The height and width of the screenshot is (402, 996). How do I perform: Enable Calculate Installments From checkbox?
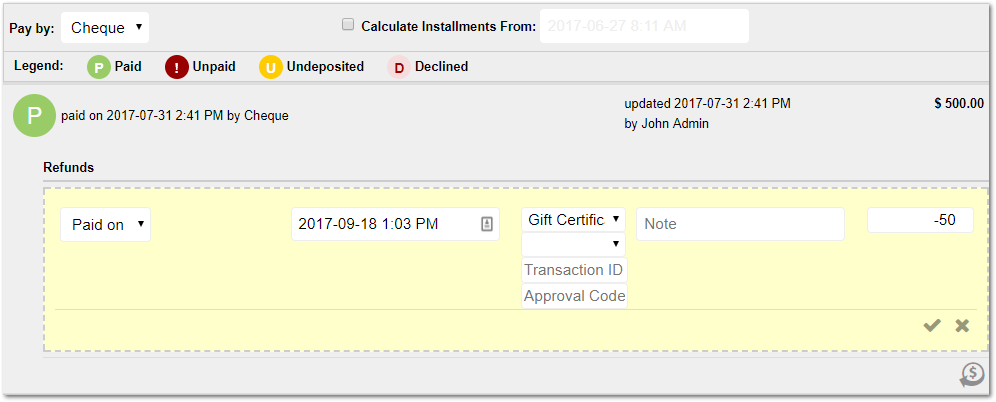click(x=348, y=25)
